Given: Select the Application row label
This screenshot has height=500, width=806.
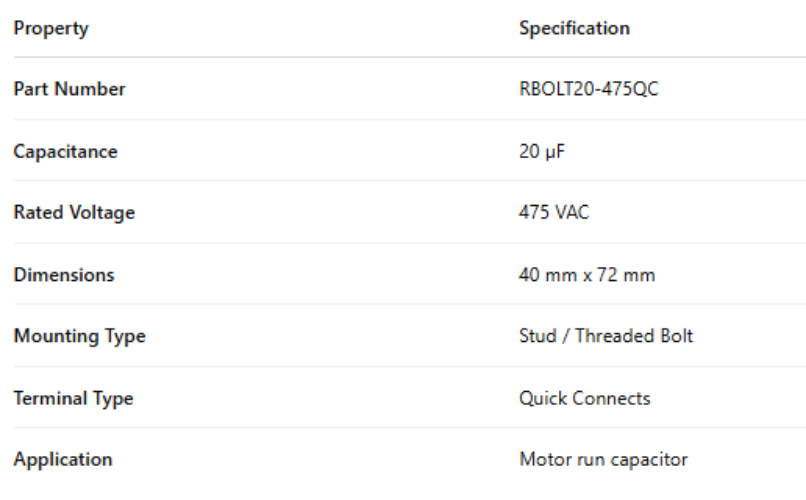Looking at the screenshot, I should pos(62,460).
